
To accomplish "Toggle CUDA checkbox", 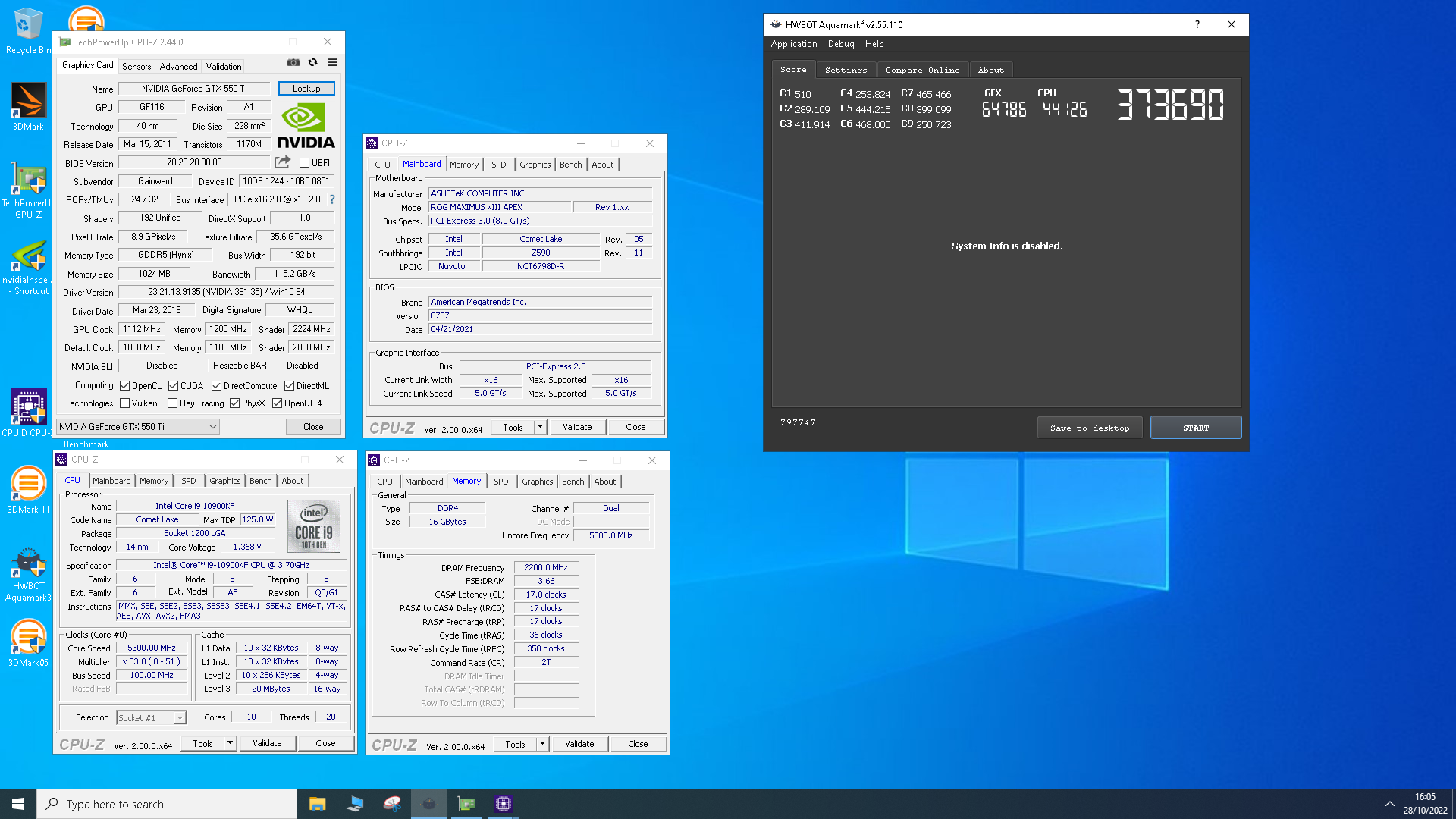I will click(x=173, y=385).
